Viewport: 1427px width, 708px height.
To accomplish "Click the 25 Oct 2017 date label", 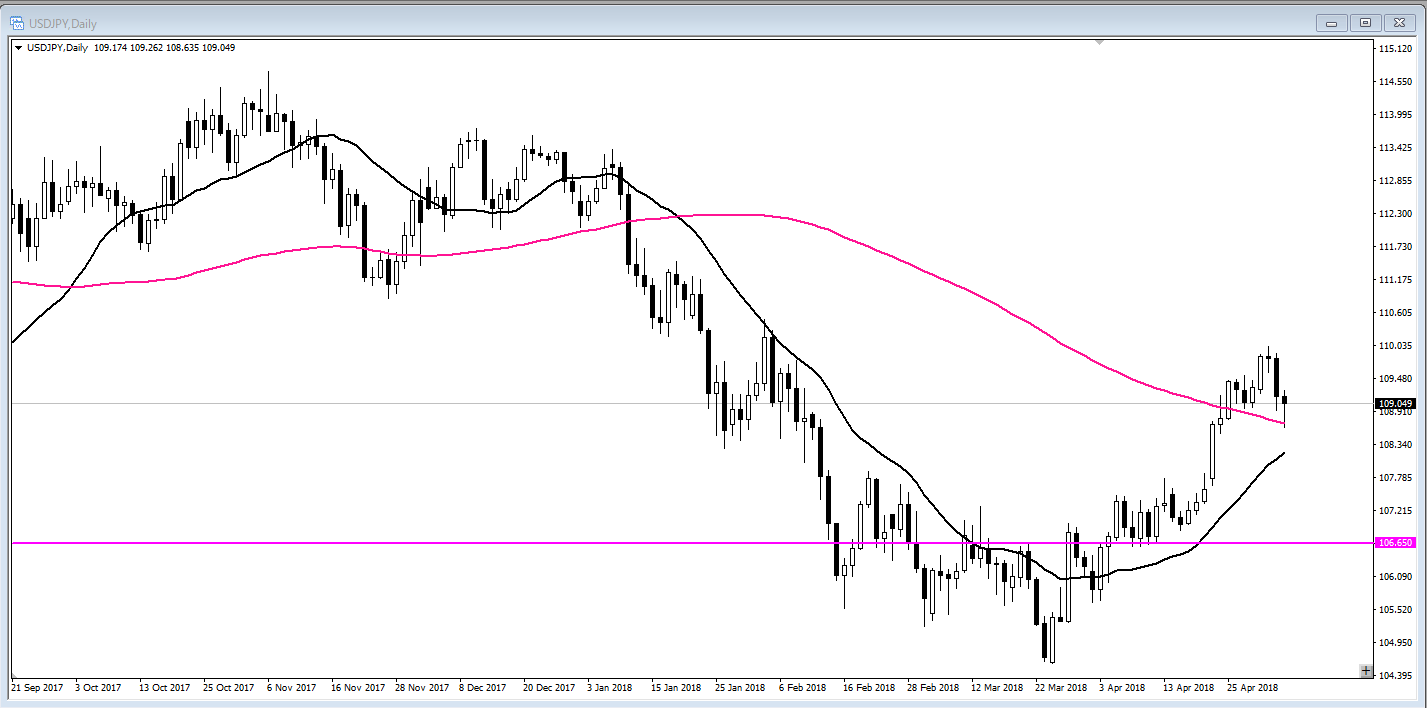I will pos(228,688).
